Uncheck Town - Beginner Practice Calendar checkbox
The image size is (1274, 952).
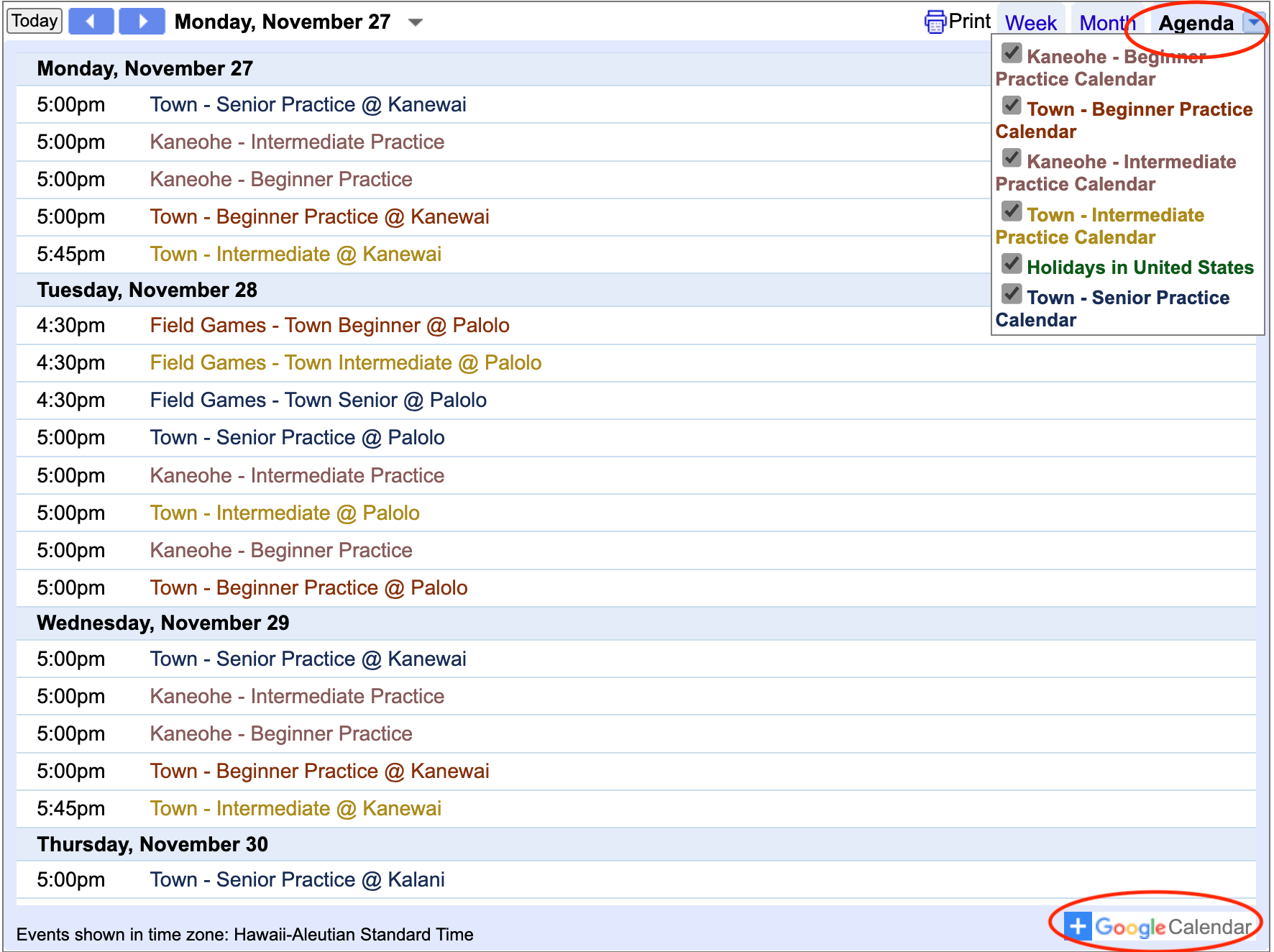pyautogui.click(x=1012, y=106)
